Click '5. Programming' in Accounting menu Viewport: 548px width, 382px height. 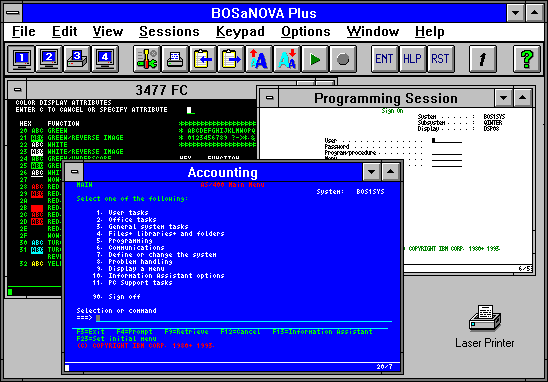click(124, 240)
